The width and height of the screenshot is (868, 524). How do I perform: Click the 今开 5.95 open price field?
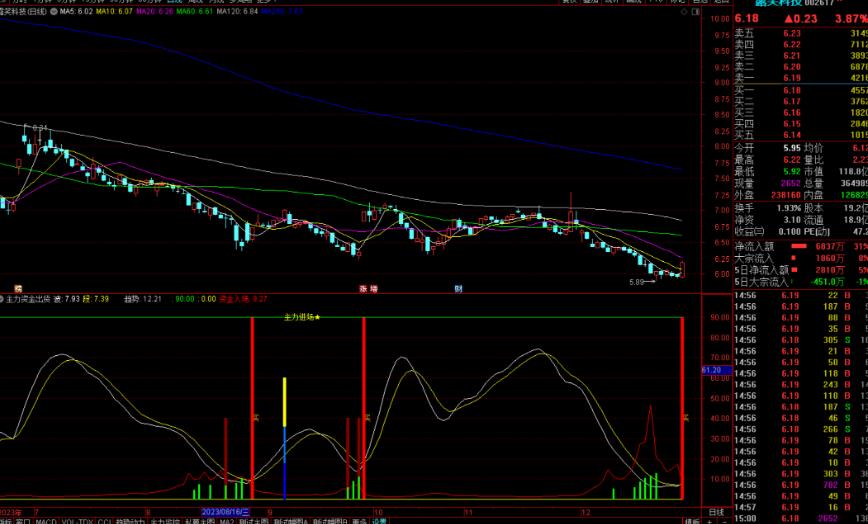[x=767, y=148]
